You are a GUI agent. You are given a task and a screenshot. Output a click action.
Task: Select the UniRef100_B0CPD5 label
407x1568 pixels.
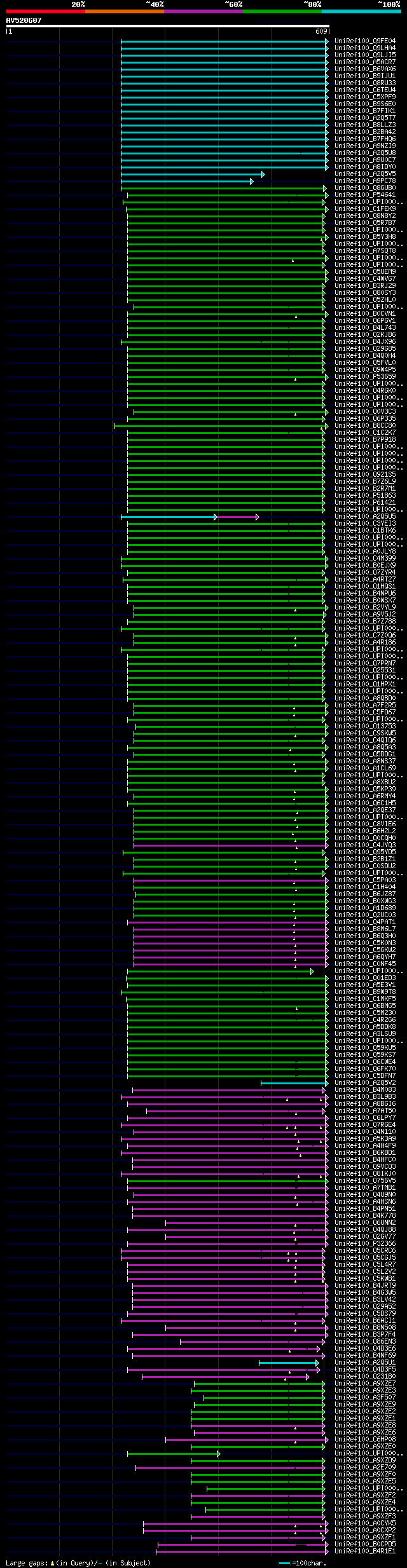coord(365,1544)
